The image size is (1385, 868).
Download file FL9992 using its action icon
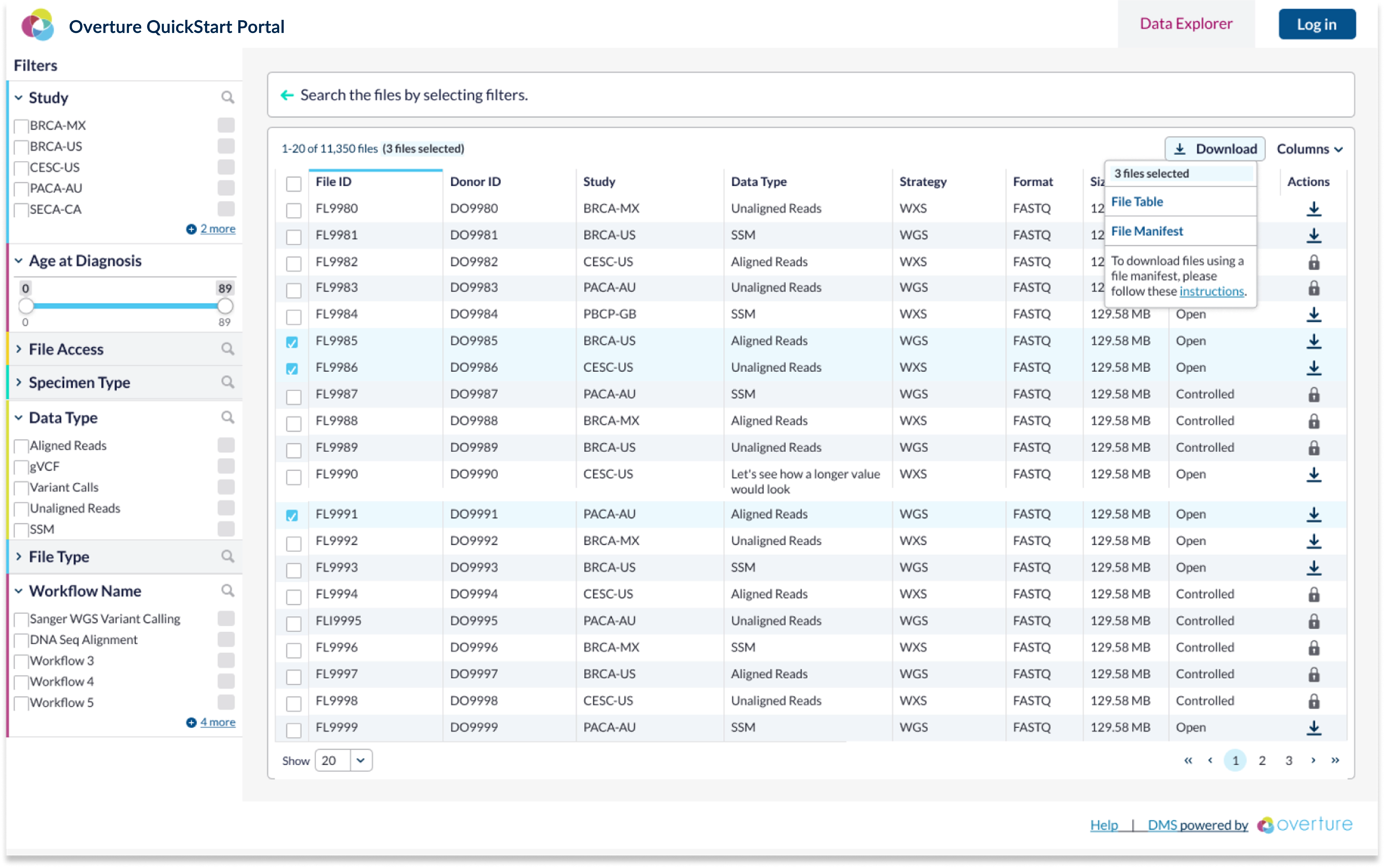1314,541
